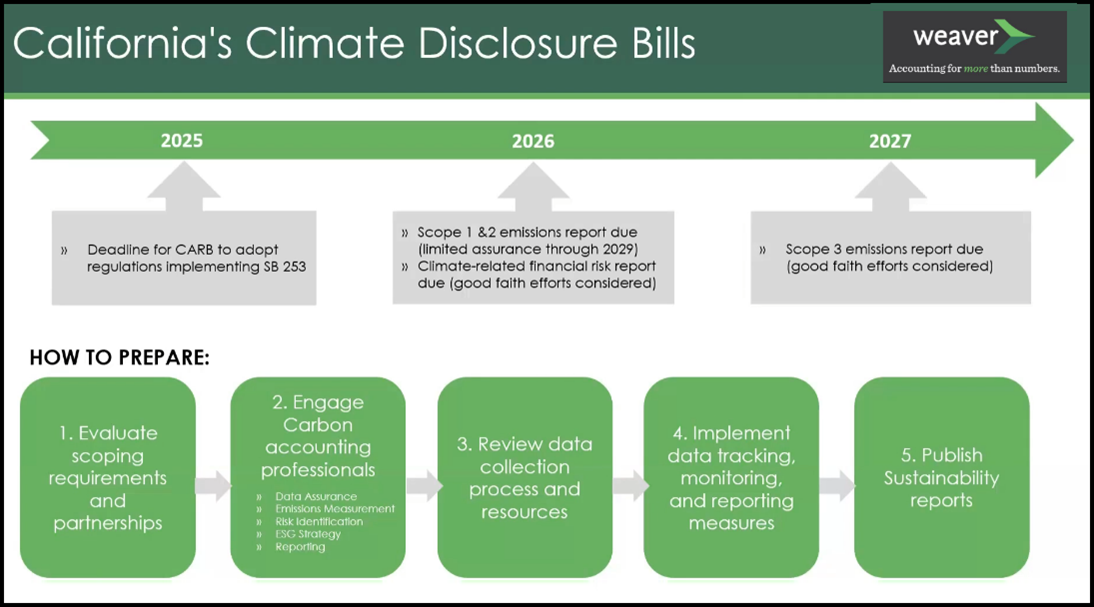The height and width of the screenshot is (607, 1094).
Task: Select the Publish Sustainability reports step
Action: pyautogui.click(x=941, y=477)
